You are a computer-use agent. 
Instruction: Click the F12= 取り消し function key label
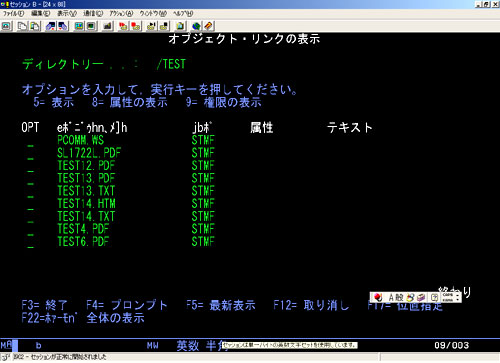(311, 305)
